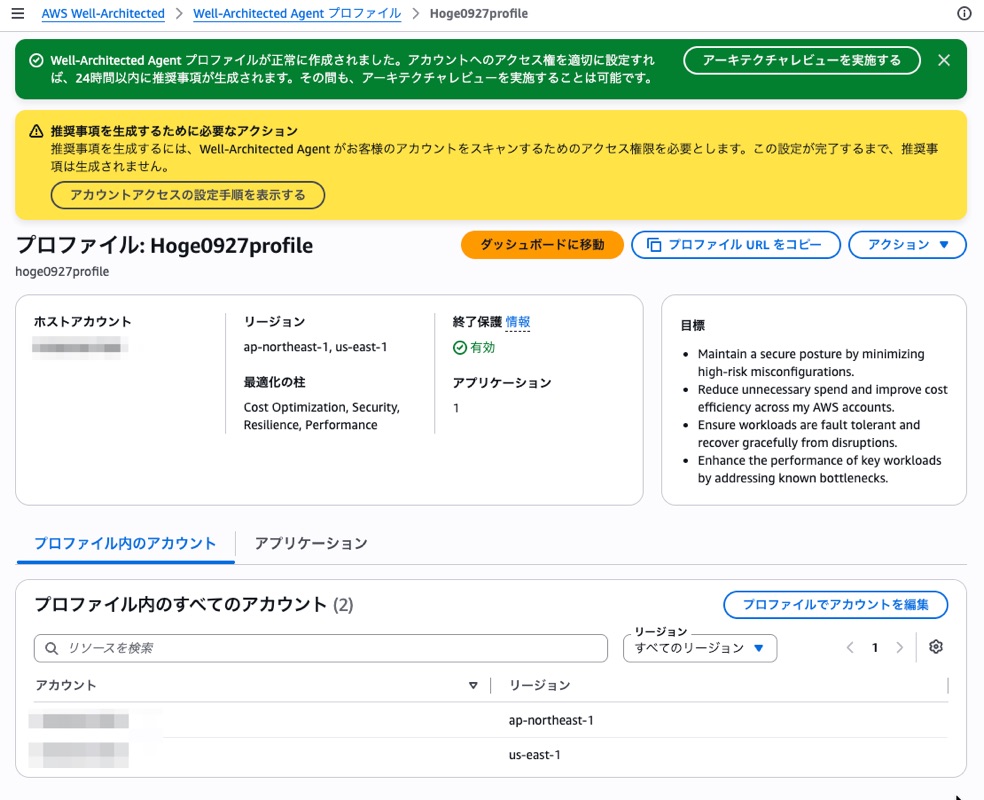Click the 有効 status text
Image resolution: width=984 pixels, height=800 pixels.
click(483, 348)
